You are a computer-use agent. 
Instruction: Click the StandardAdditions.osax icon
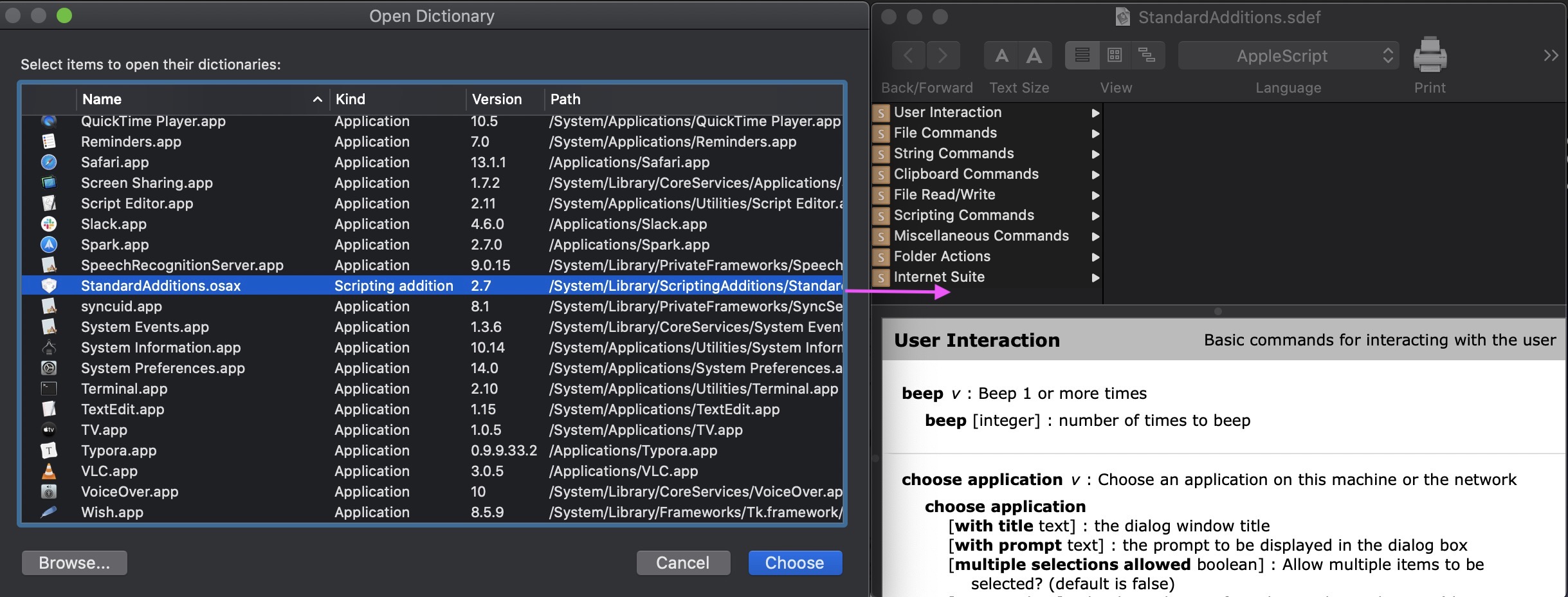point(49,286)
